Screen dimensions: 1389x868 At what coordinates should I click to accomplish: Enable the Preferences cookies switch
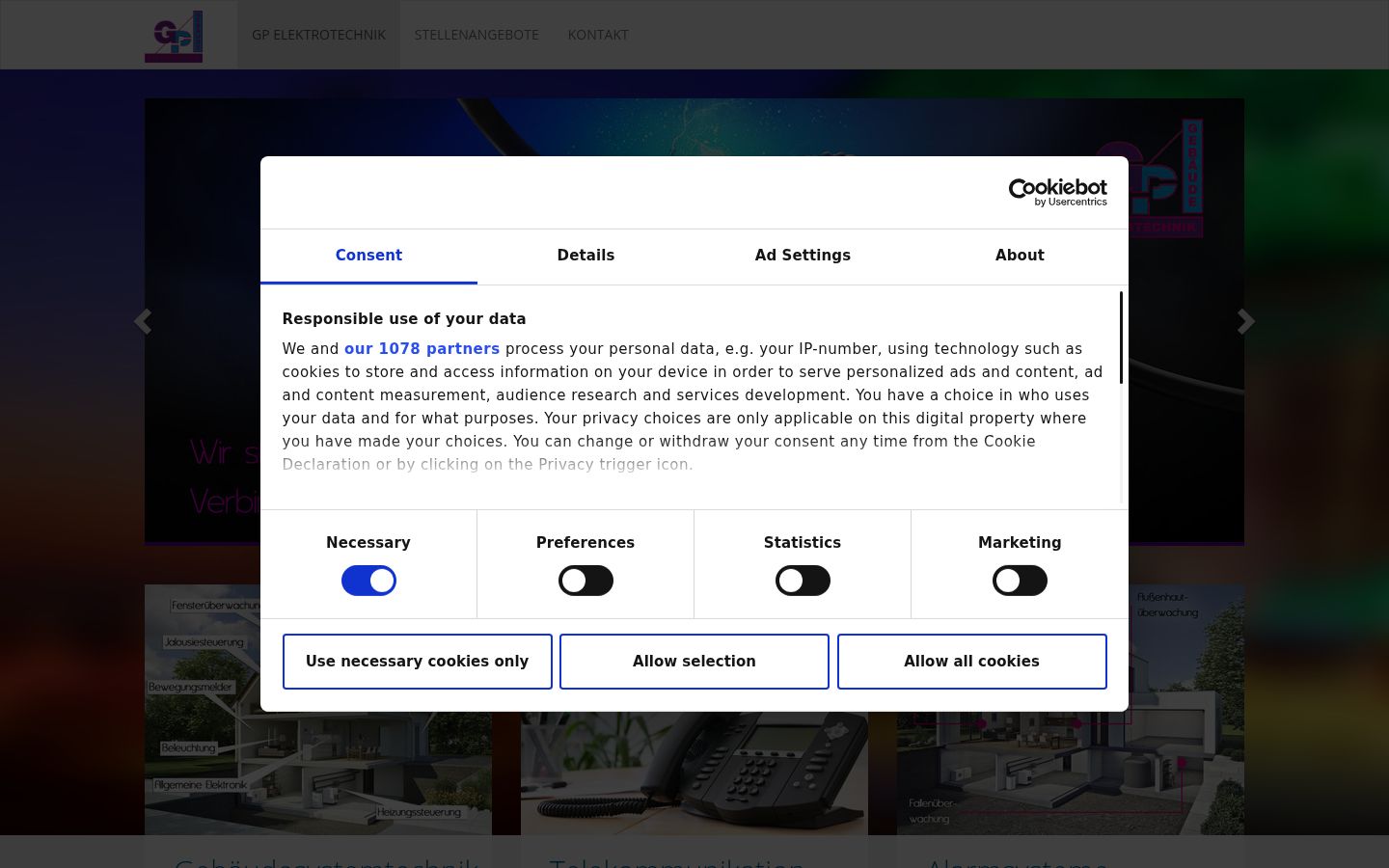(x=586, y=581)
